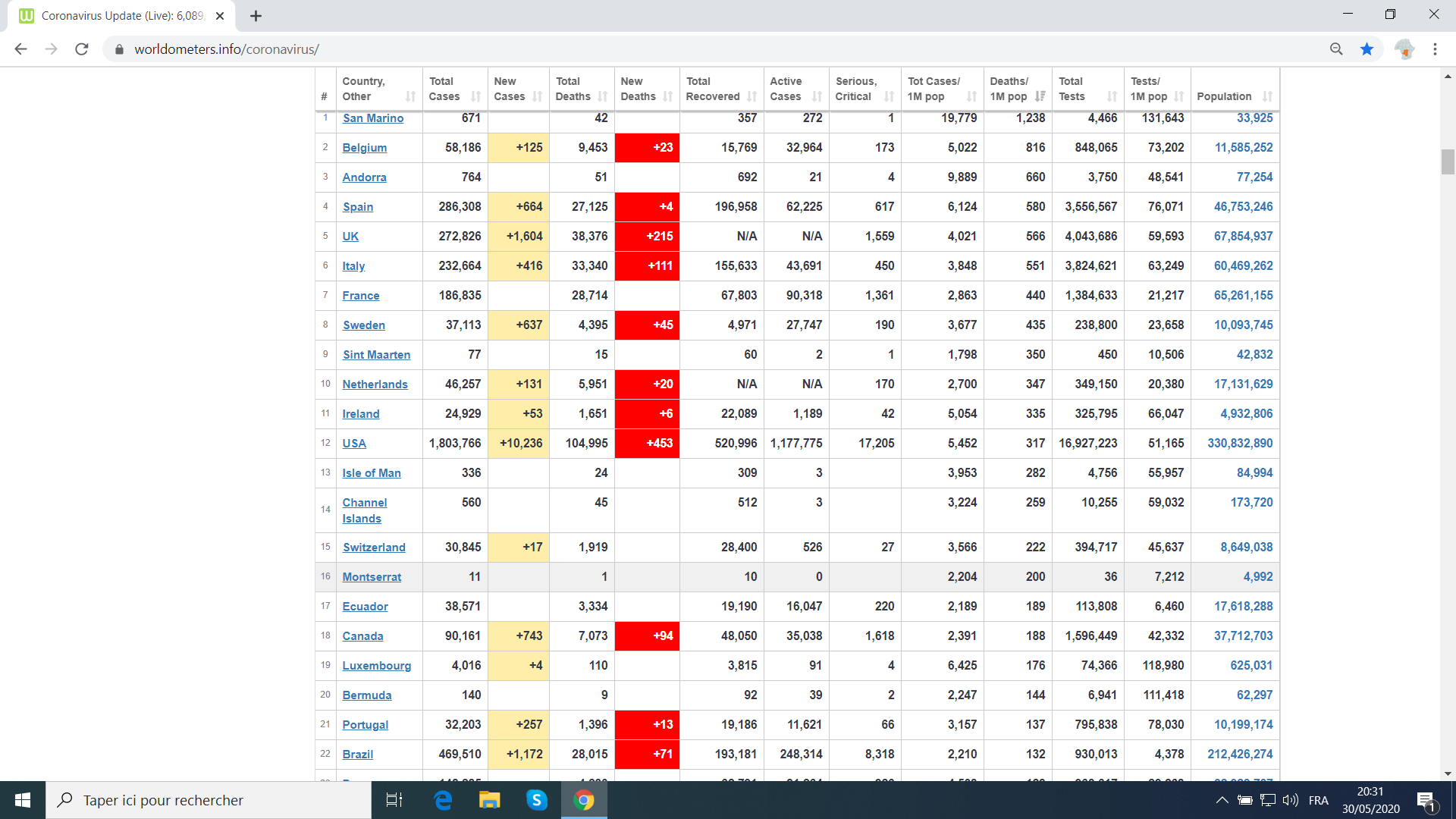Open the Netherlands country link

(375, 384)
